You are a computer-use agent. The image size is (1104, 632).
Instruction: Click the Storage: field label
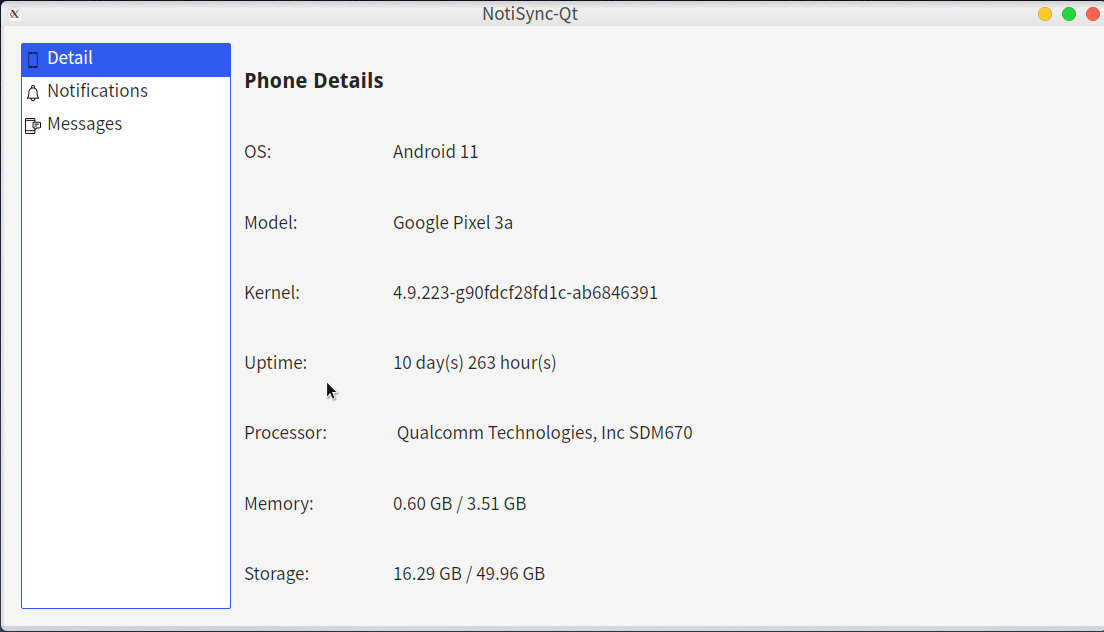point(277,574)
